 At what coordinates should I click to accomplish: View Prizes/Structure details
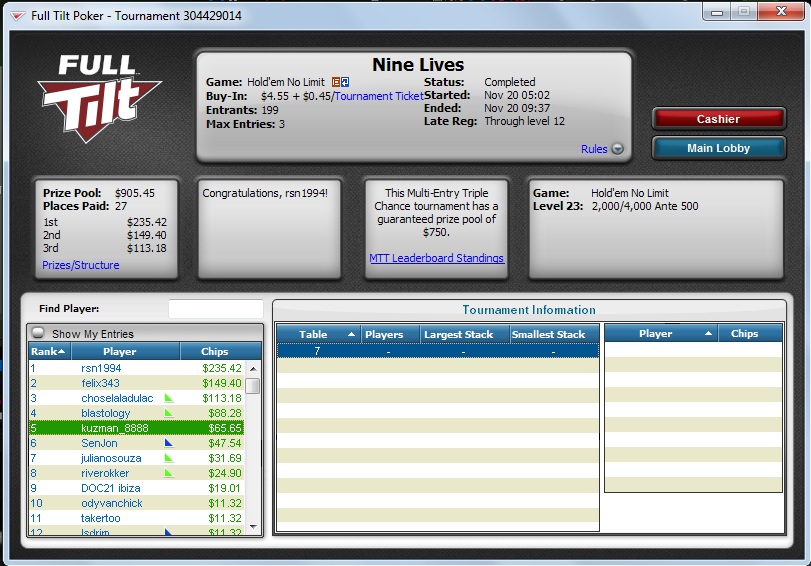pyautogui.click(x=81, y=265)
